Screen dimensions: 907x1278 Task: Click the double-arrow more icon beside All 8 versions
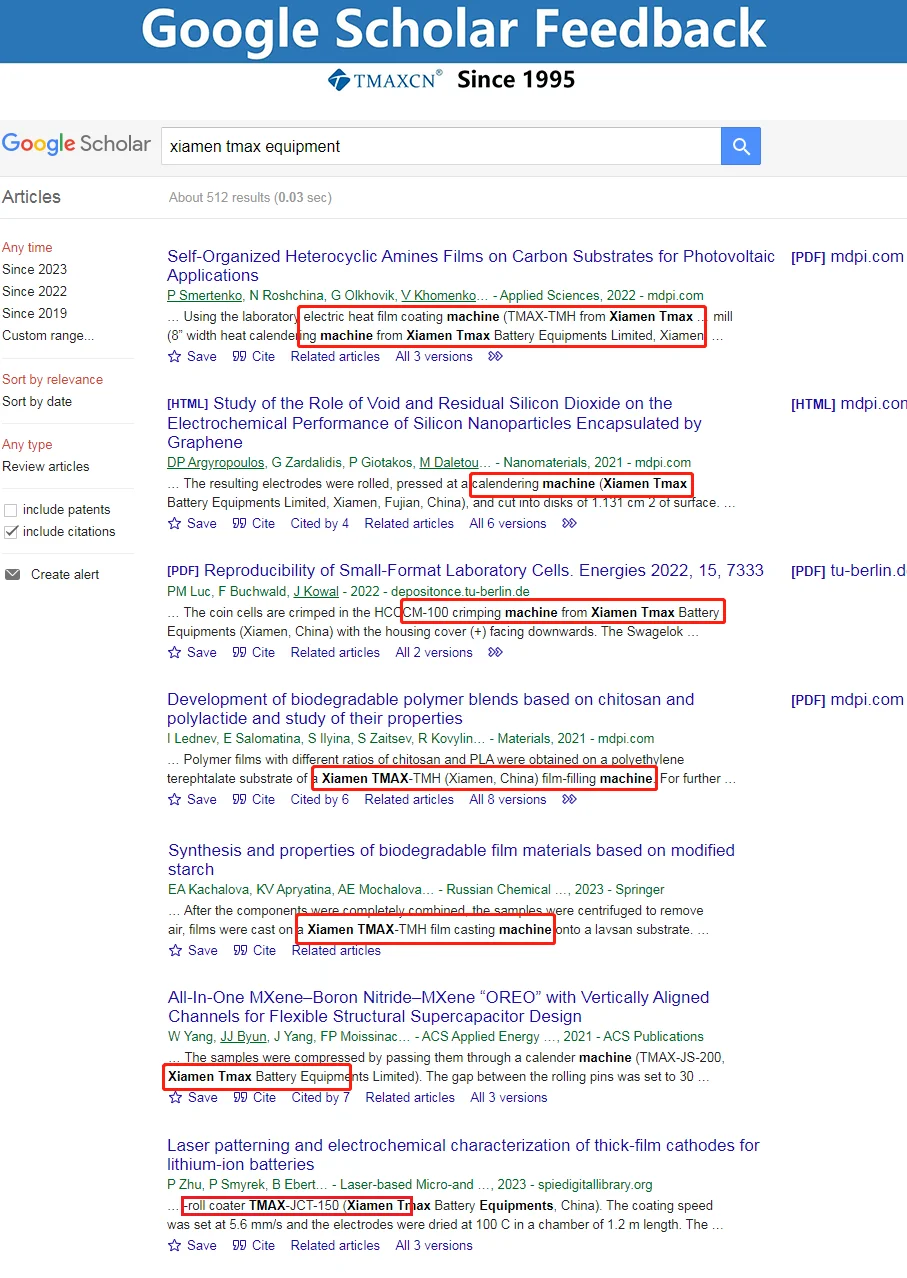click(x=569, y=799)
